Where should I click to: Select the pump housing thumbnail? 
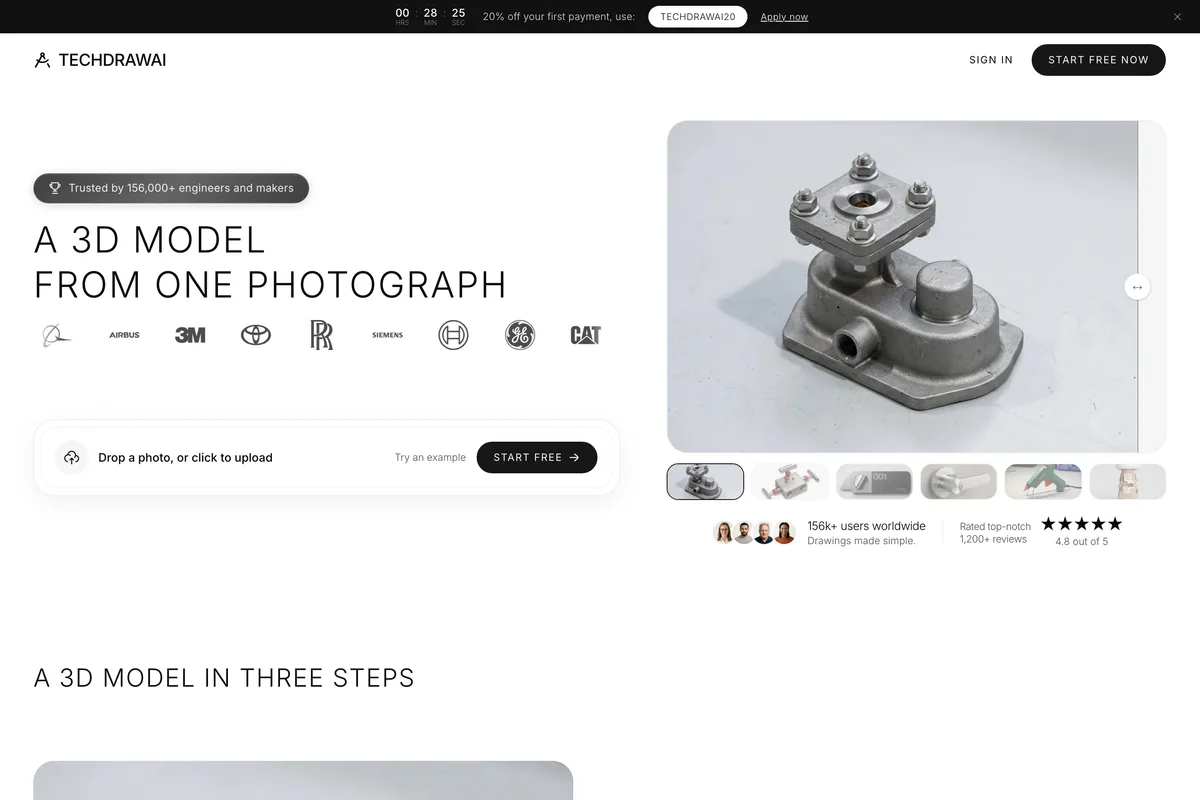click(705, 481)
